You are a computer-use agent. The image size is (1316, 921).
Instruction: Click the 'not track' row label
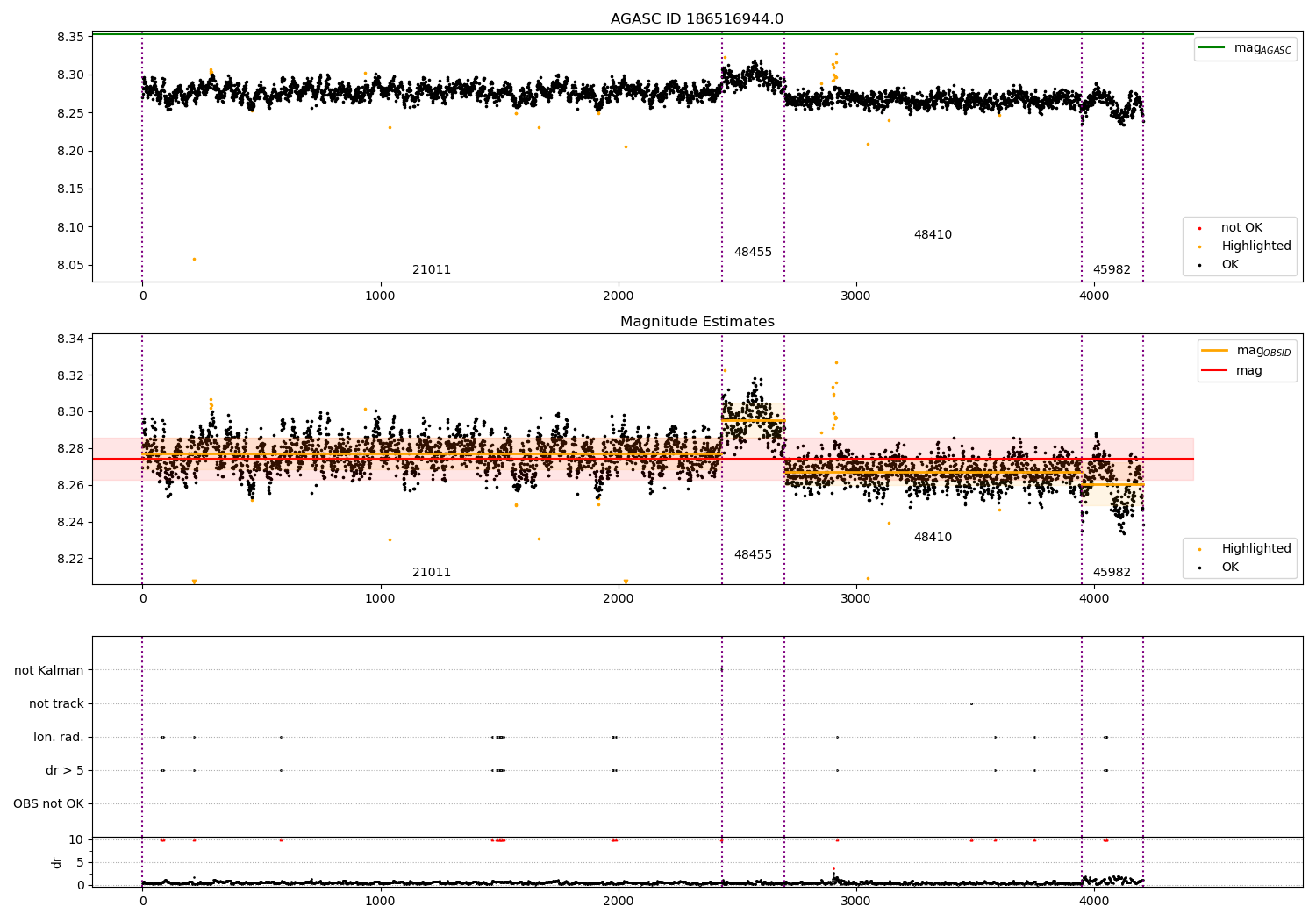(x=56, y=704)
